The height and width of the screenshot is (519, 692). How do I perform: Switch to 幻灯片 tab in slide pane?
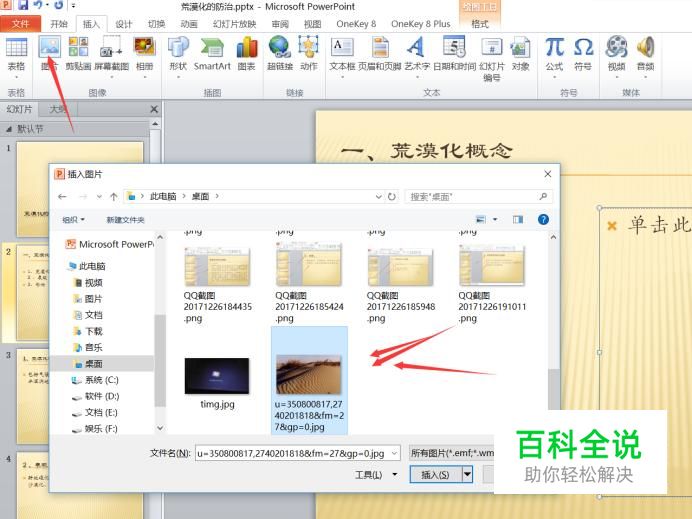click(x=19, y=109)
